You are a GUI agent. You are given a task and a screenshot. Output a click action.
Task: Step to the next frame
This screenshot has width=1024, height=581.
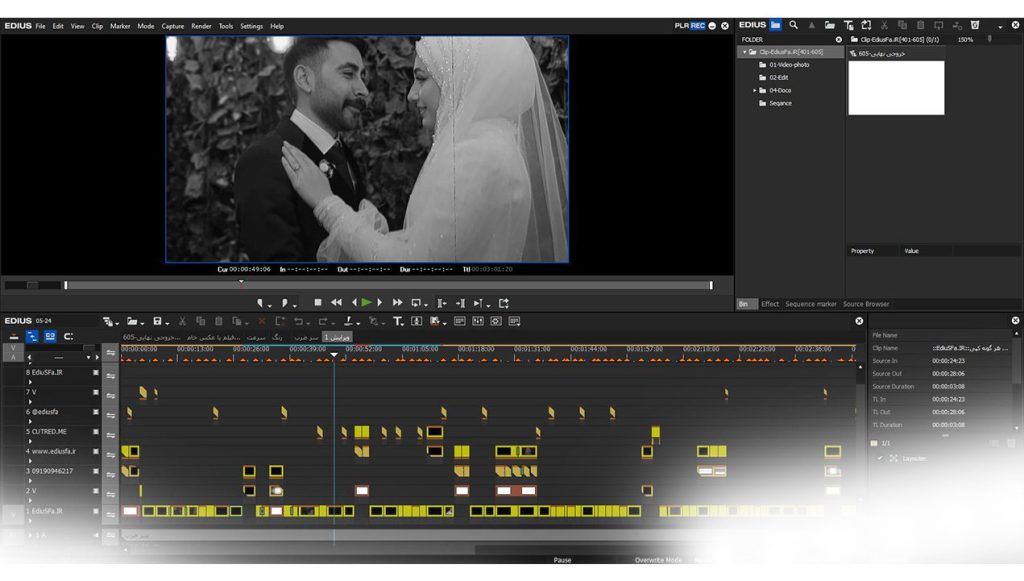[379, 302]
